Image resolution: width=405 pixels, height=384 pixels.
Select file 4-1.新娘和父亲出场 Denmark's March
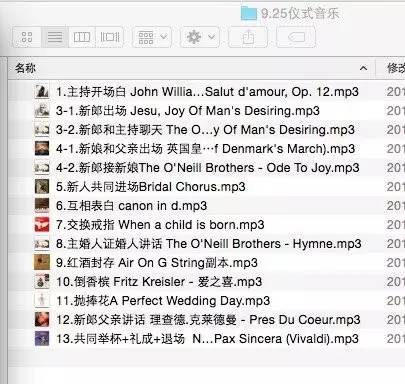[206, 149]
